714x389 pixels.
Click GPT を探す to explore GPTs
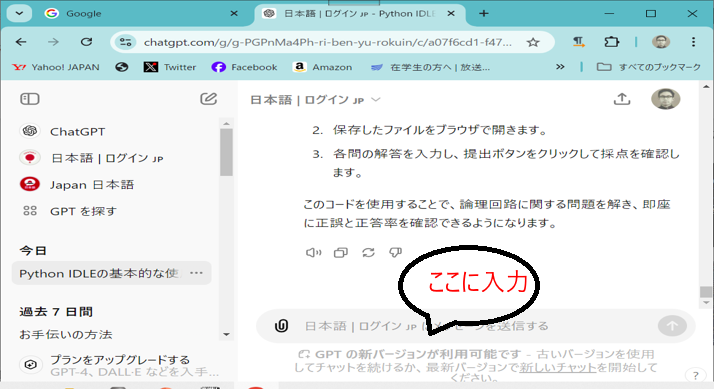pyautogui.click(x=69, y=211)
